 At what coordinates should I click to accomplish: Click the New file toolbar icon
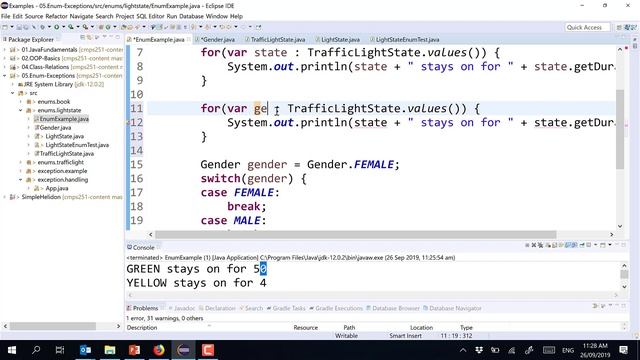5,27
